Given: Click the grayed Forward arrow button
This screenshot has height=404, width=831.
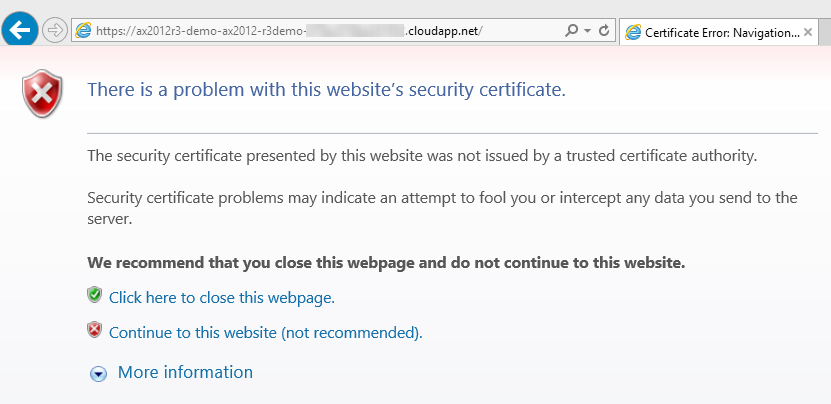Looking at the screenshot, I should coord(54,31).
